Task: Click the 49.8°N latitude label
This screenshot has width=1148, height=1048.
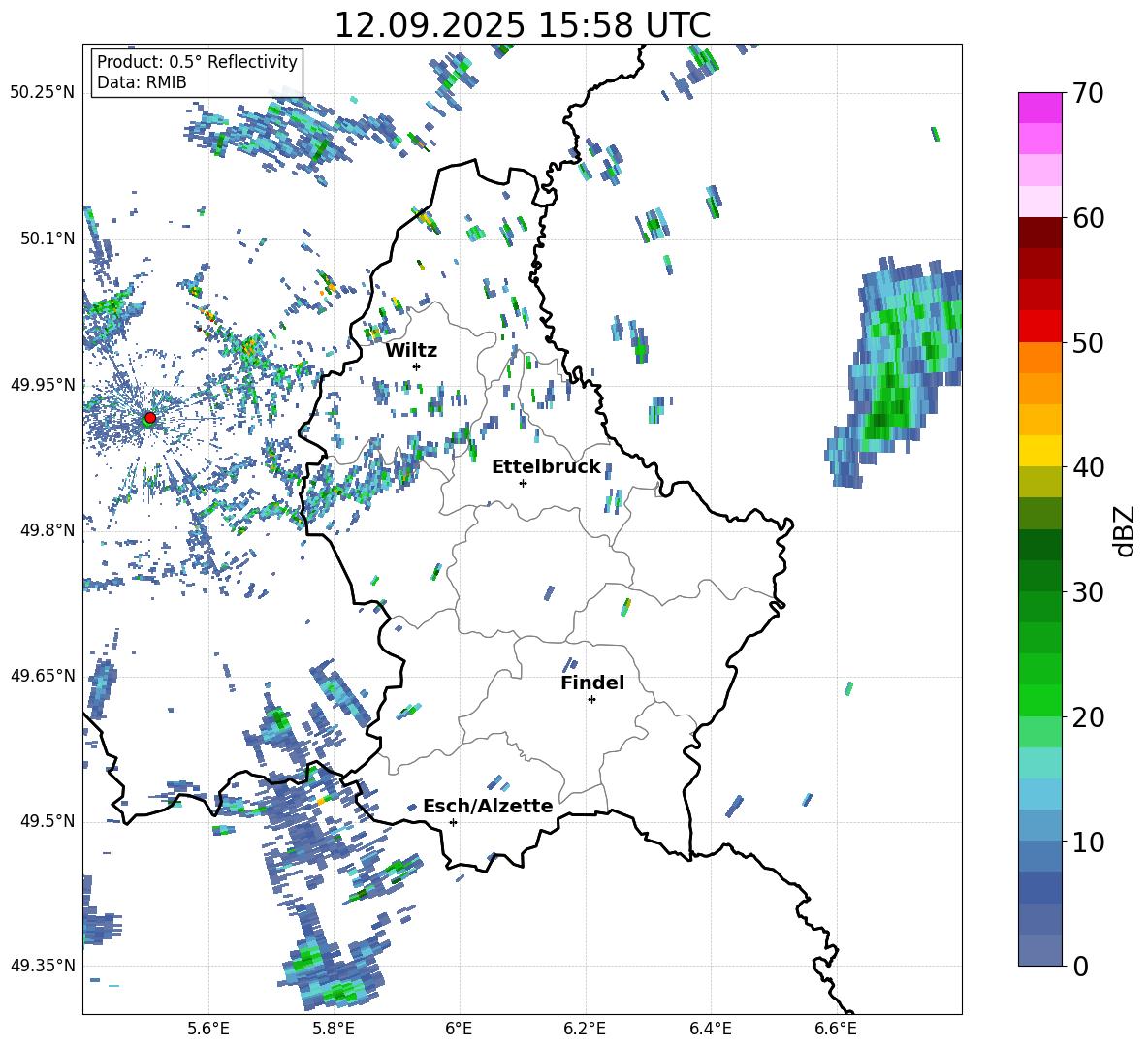Action: coord(47,530)
